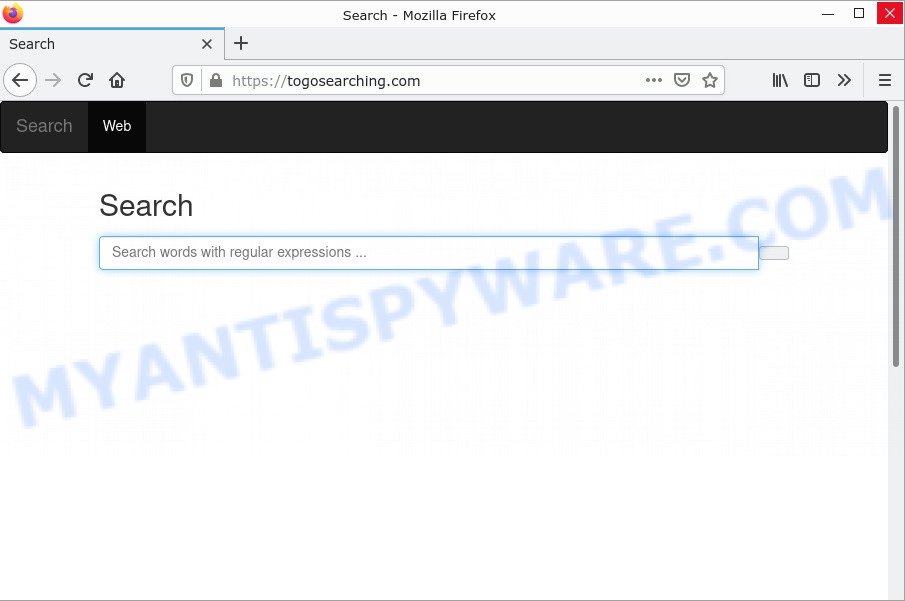Click the vertical page scrollbar

[896, 237]
